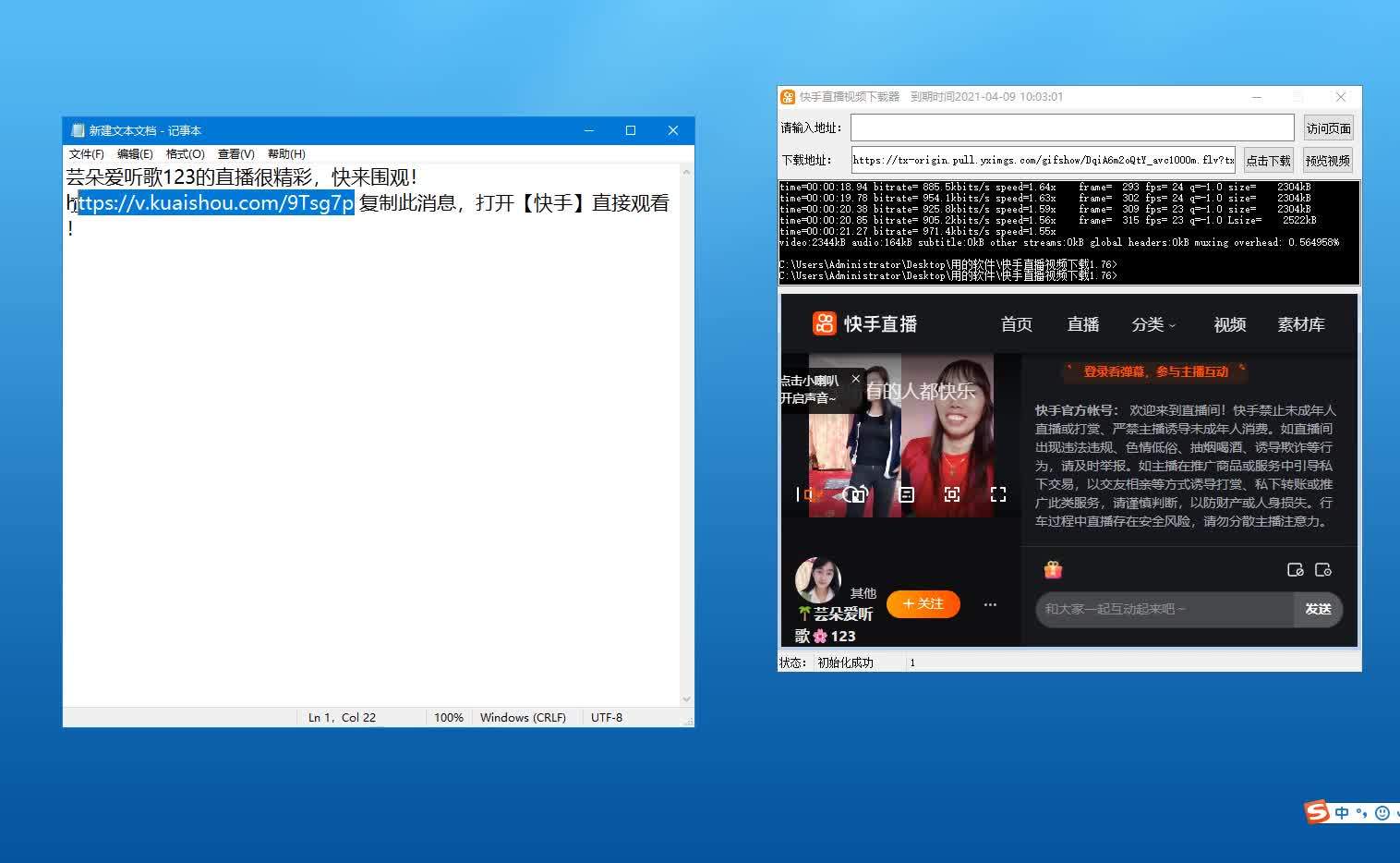Click the 初始化成功 status text in downloader

pyautogui.click(x=845, y=662)
